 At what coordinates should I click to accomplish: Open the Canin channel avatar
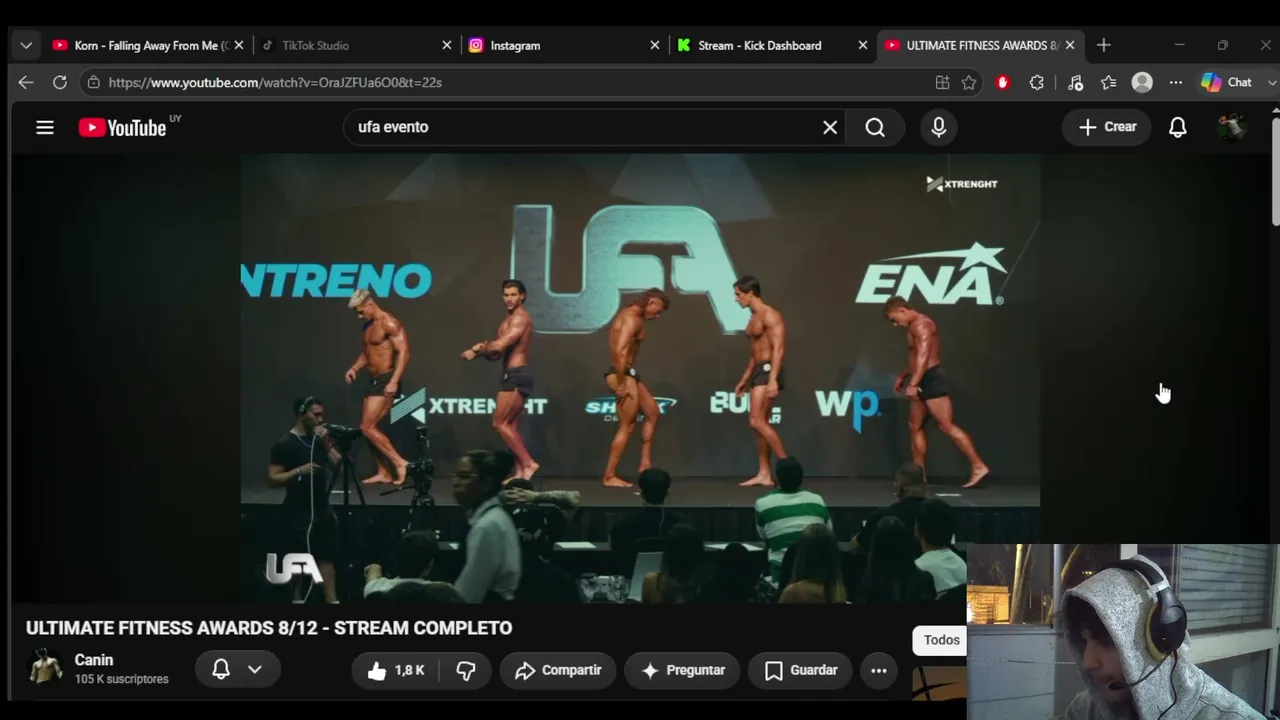click(45, 667)
